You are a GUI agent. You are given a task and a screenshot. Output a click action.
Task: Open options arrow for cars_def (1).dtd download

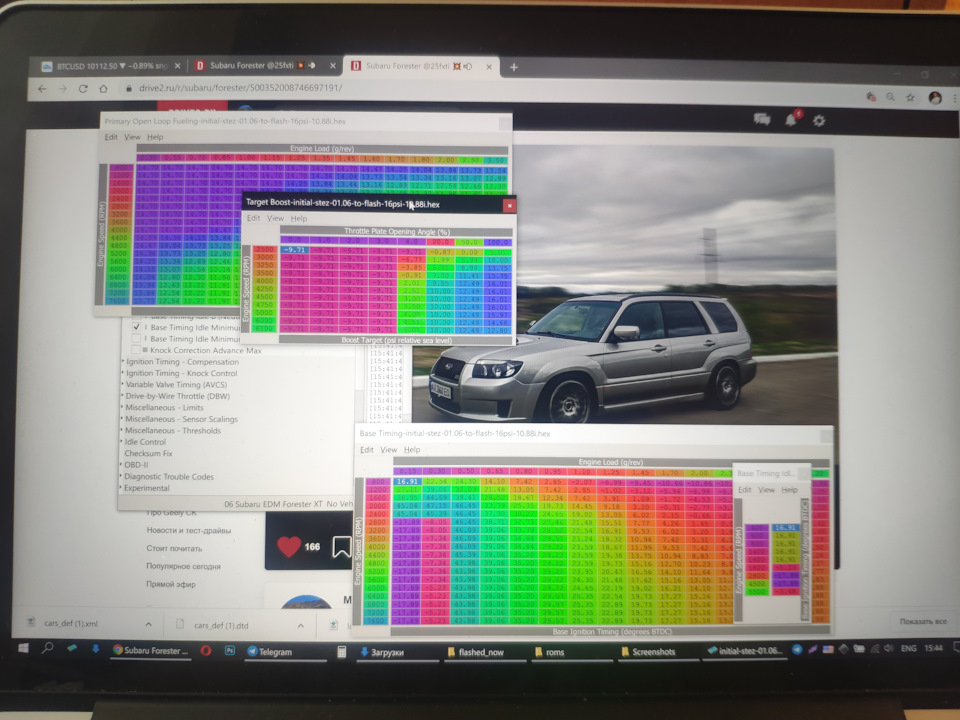coord(301,626)
